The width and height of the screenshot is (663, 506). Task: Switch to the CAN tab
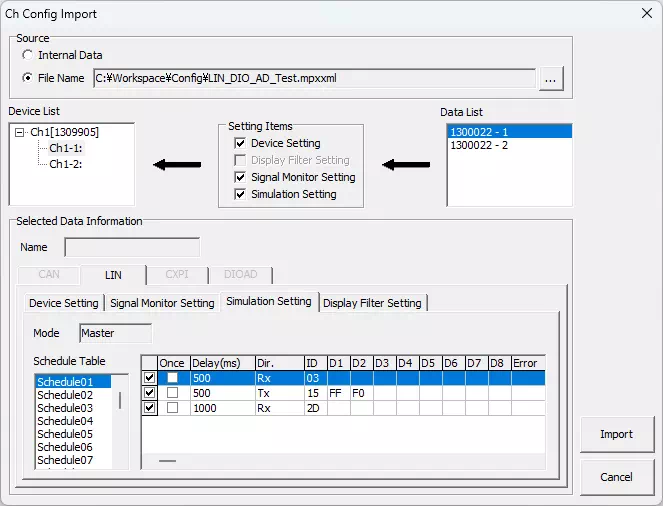[49, 274]
